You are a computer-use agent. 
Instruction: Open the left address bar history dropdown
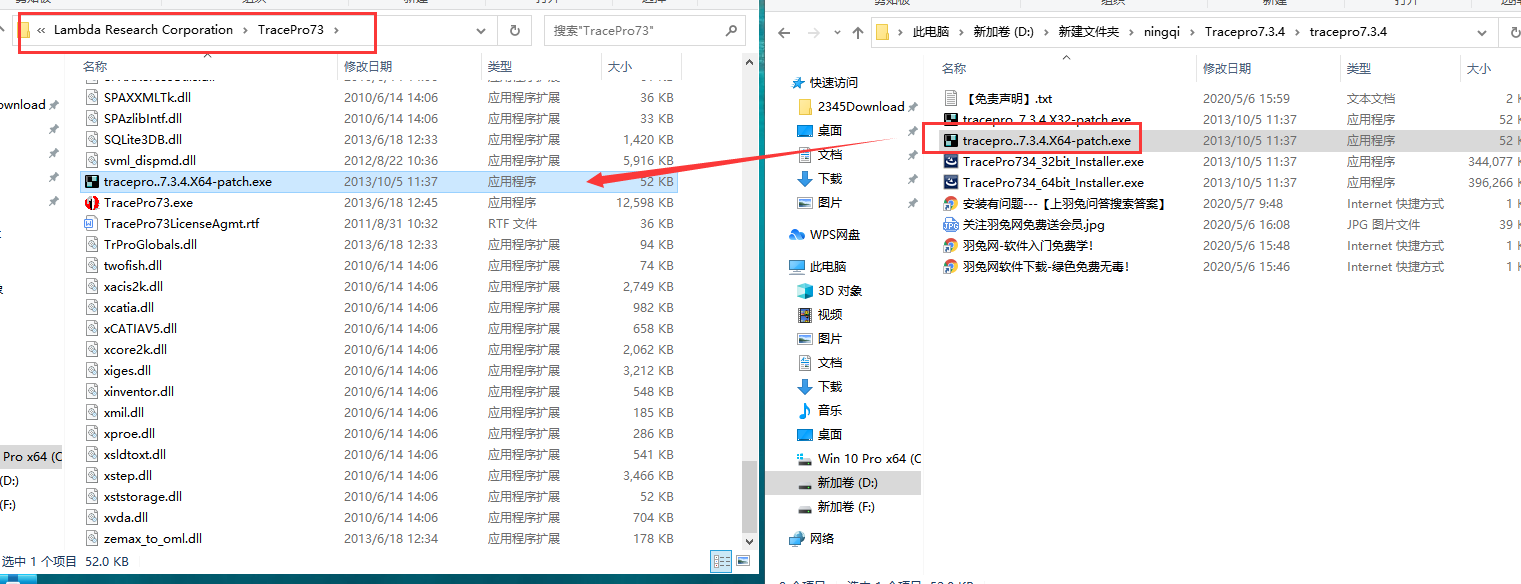(480, 31)
